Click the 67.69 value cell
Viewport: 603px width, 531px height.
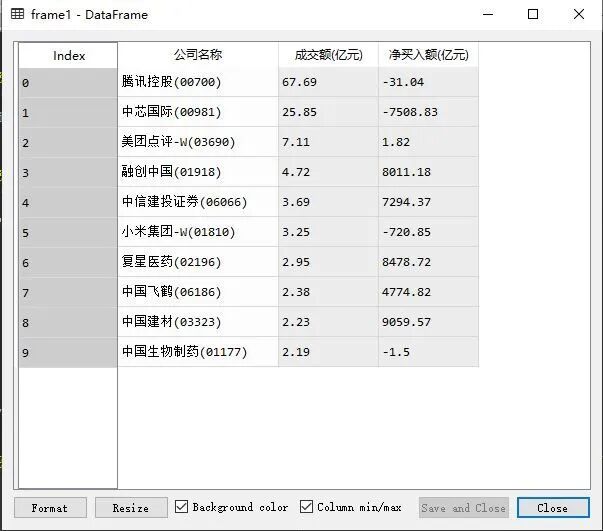tap(328, 82)
